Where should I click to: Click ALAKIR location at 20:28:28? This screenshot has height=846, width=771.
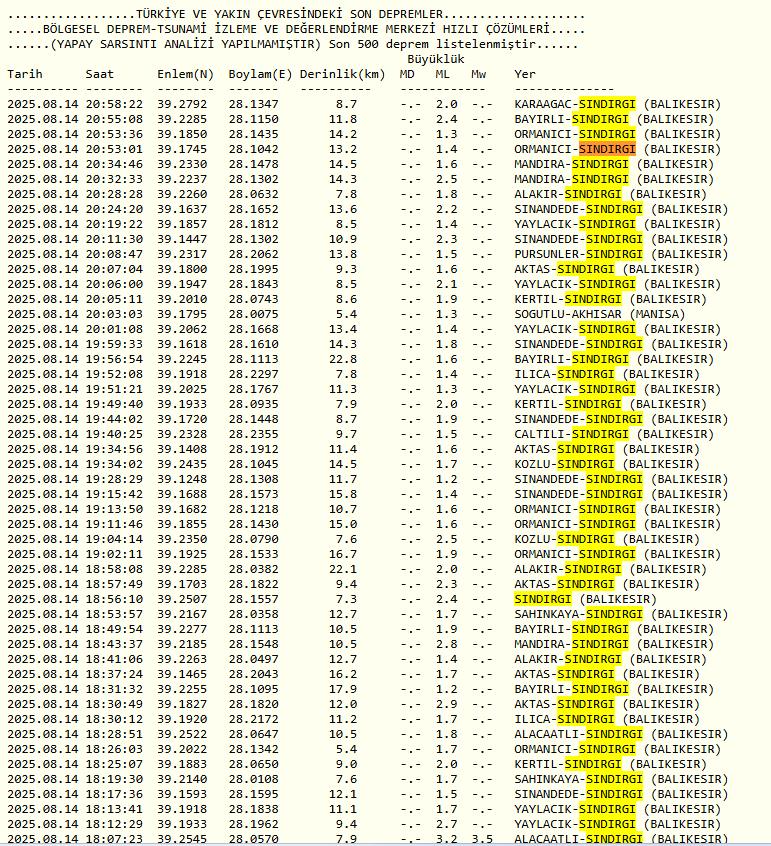pos(535,194)
